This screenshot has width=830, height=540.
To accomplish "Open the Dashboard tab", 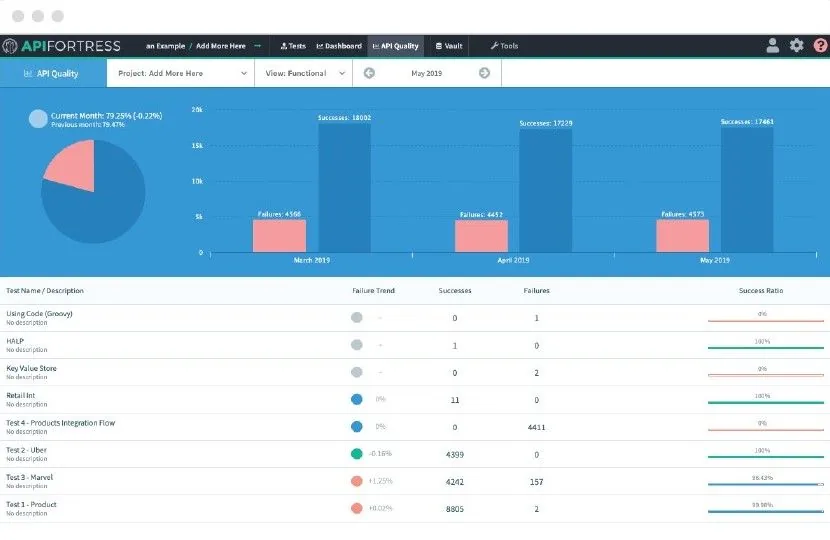I will point(339,46).
